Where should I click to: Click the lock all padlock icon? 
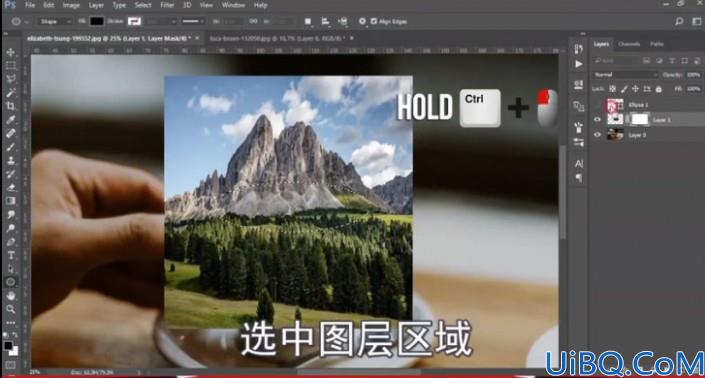[659, 89]
